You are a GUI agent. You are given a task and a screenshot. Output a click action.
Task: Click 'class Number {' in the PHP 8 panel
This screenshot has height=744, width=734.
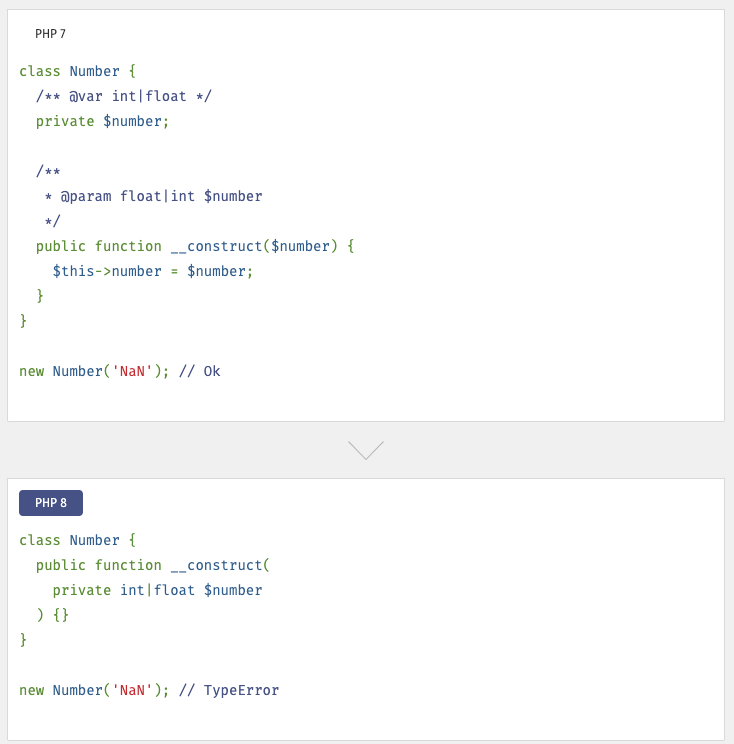coord(77,541)
